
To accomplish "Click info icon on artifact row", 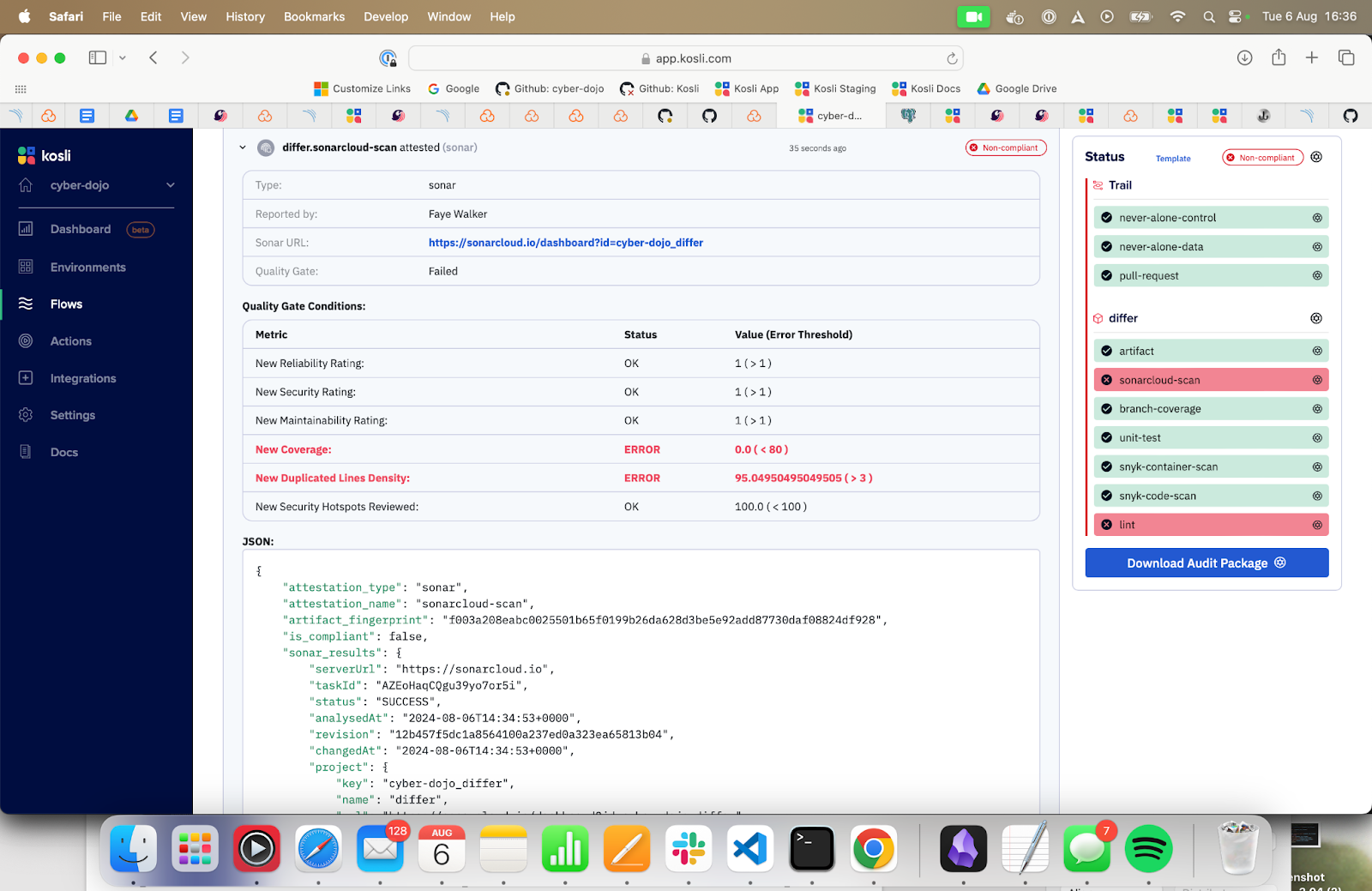I will [1317, 351].
